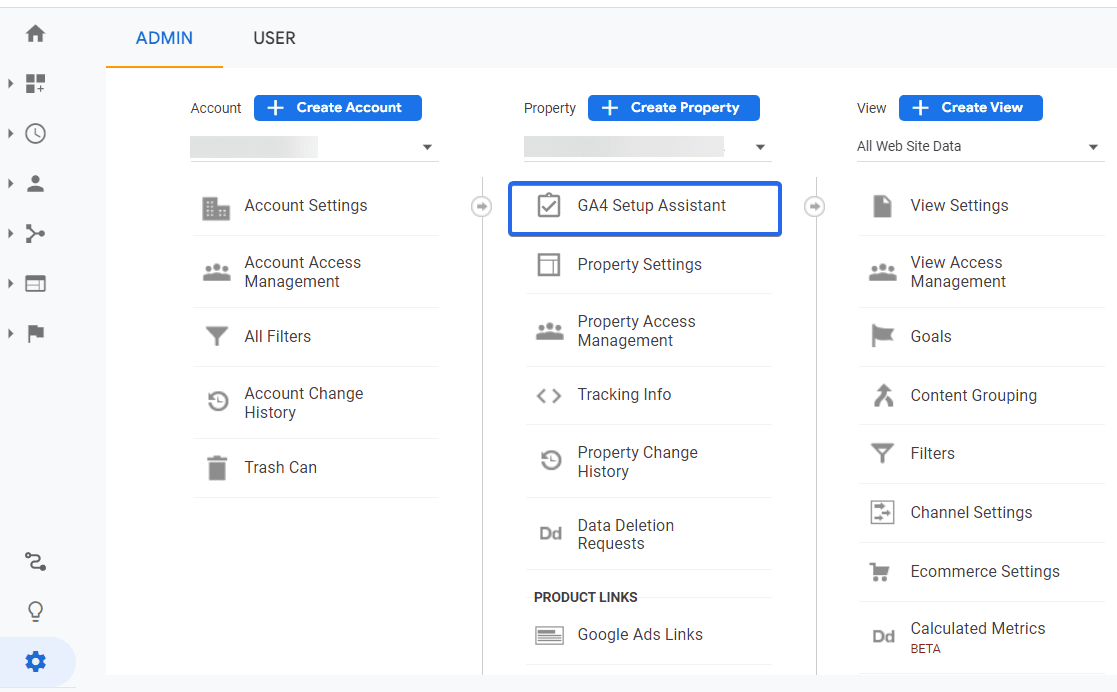Click View Access Management people icon
1117x692 pixels.
883,272
